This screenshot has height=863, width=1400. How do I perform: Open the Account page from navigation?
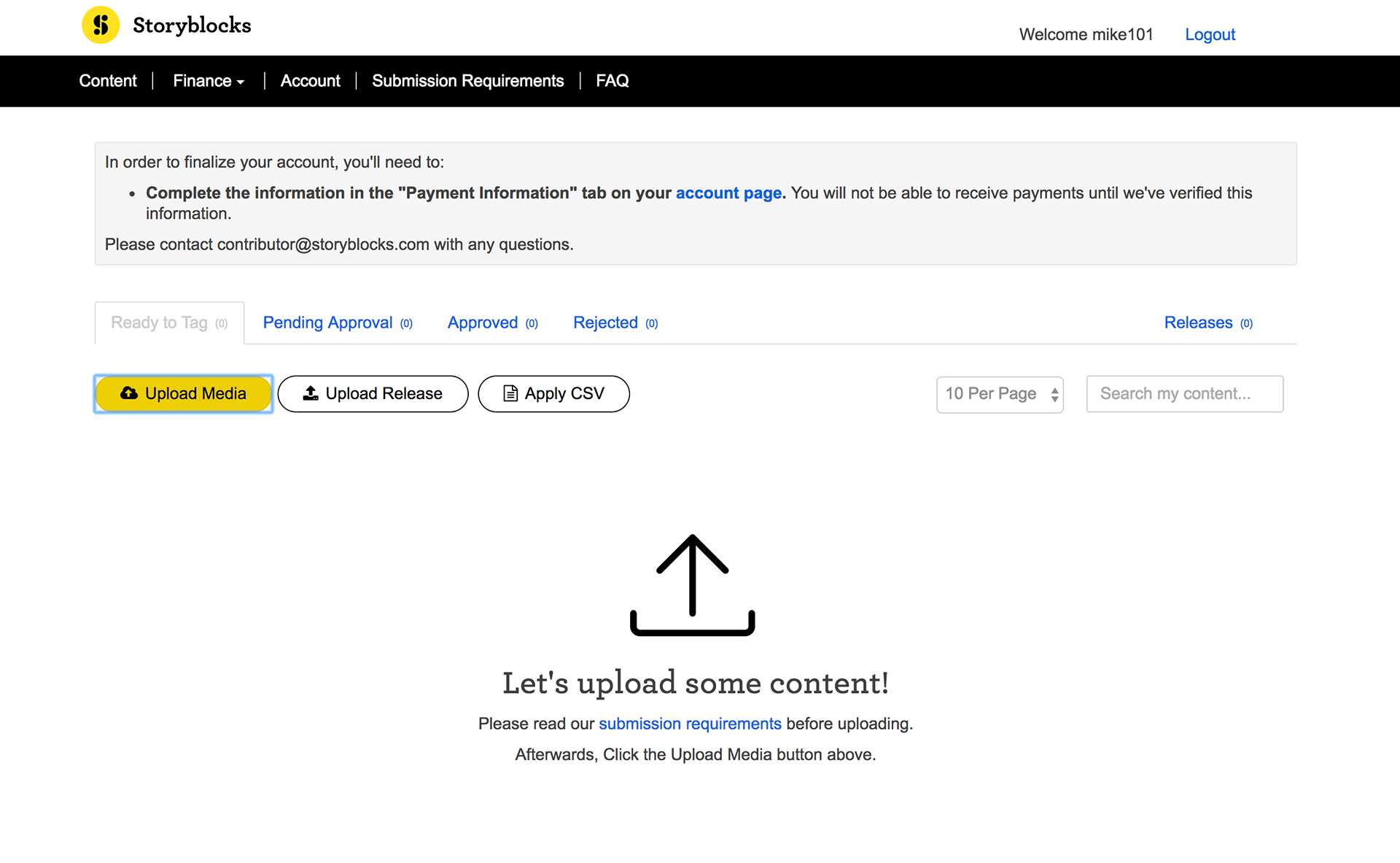point(310,81)
